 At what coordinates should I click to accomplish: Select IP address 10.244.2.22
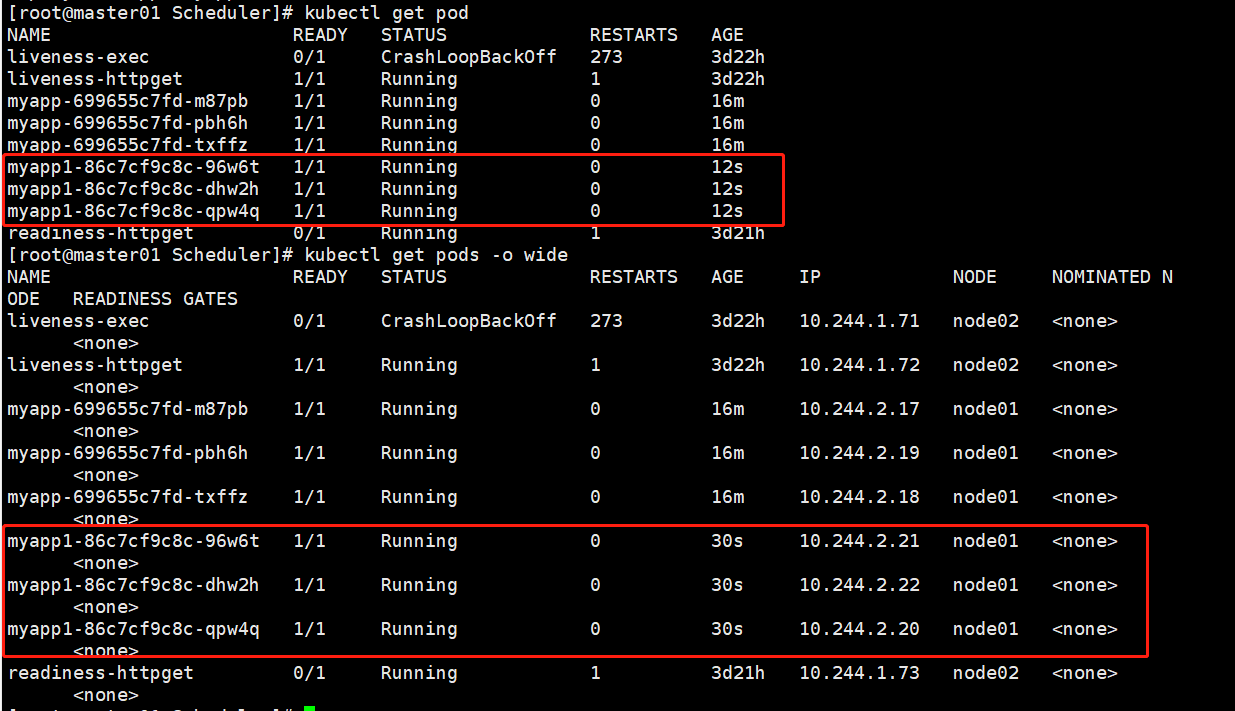point(859,585)
